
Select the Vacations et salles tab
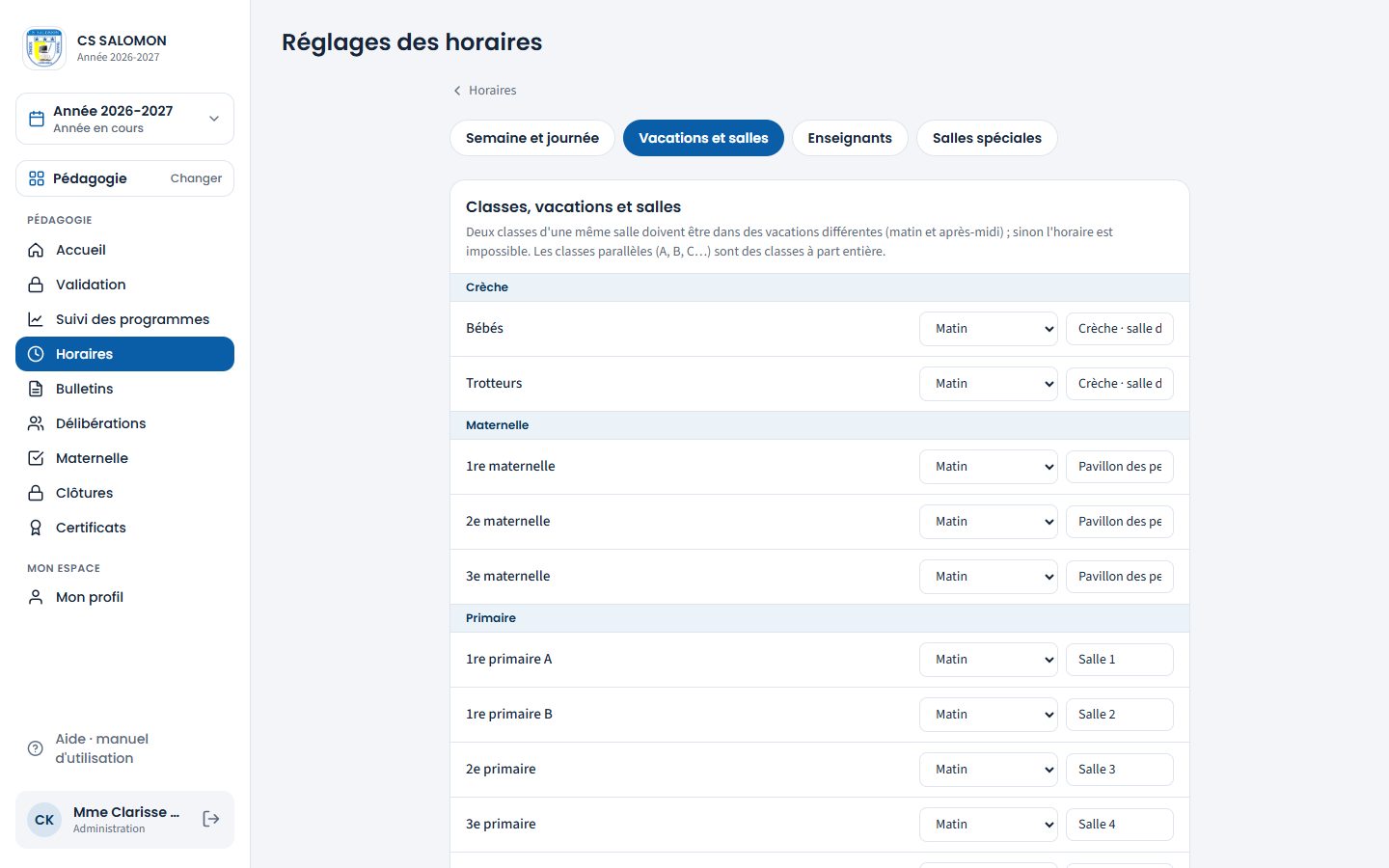point(703,138)
